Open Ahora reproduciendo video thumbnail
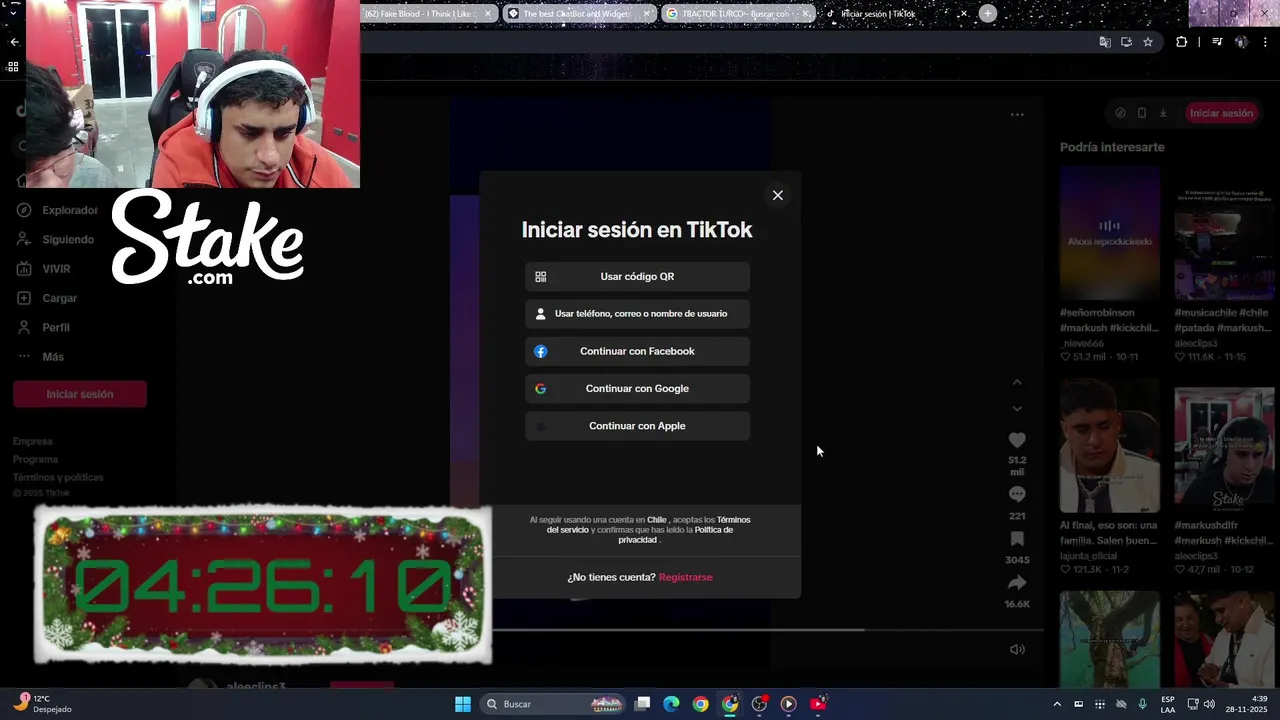Image resolution: width=1280 pixels, height=720 pixels. point(1110,232)
